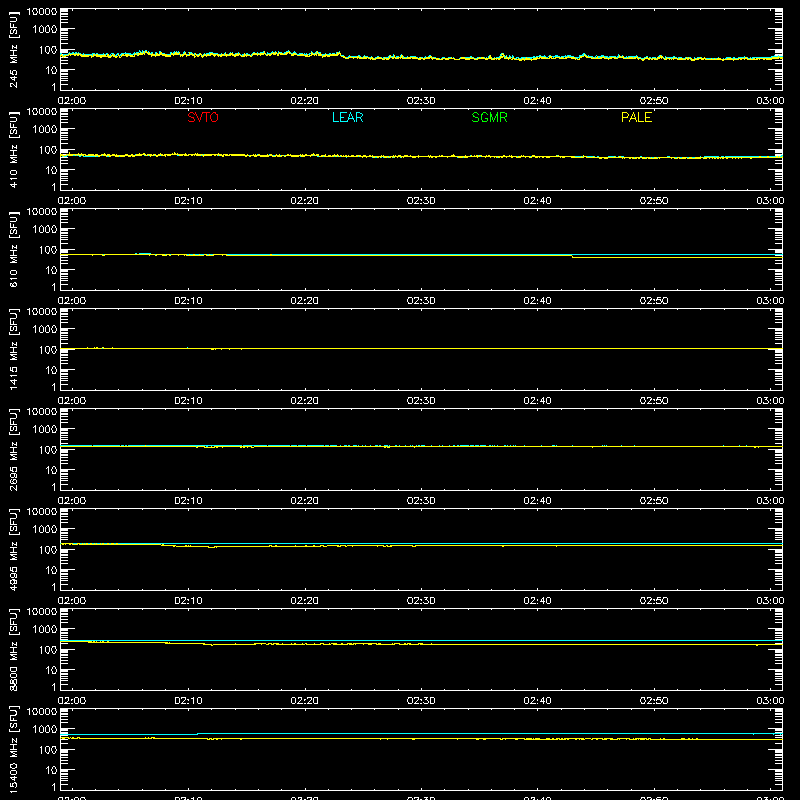
Task: Click the 1000 tick label on 410 MHz plot
Action: pos(45,130)
